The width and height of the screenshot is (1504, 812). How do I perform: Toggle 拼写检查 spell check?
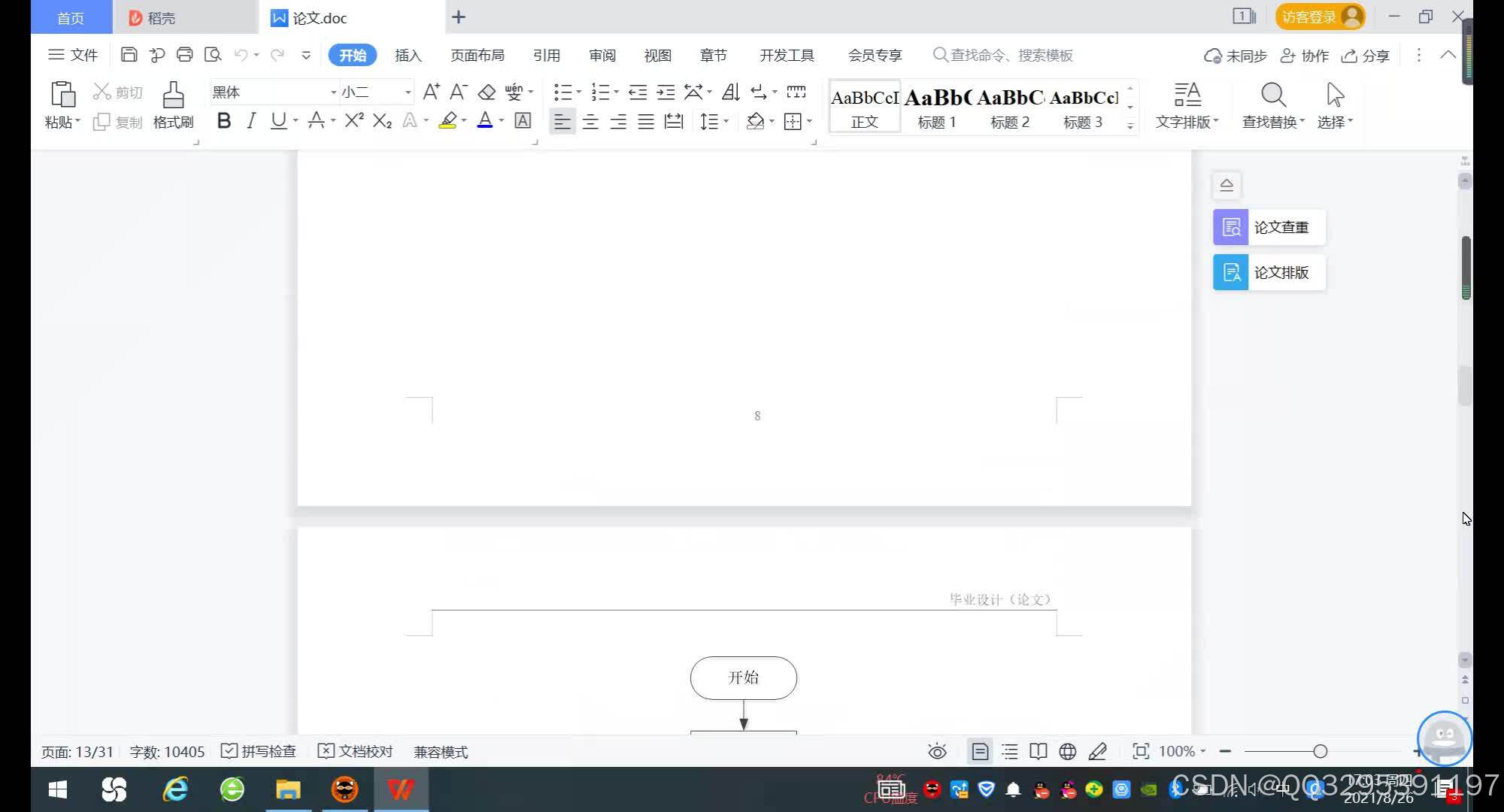point(259,751)
